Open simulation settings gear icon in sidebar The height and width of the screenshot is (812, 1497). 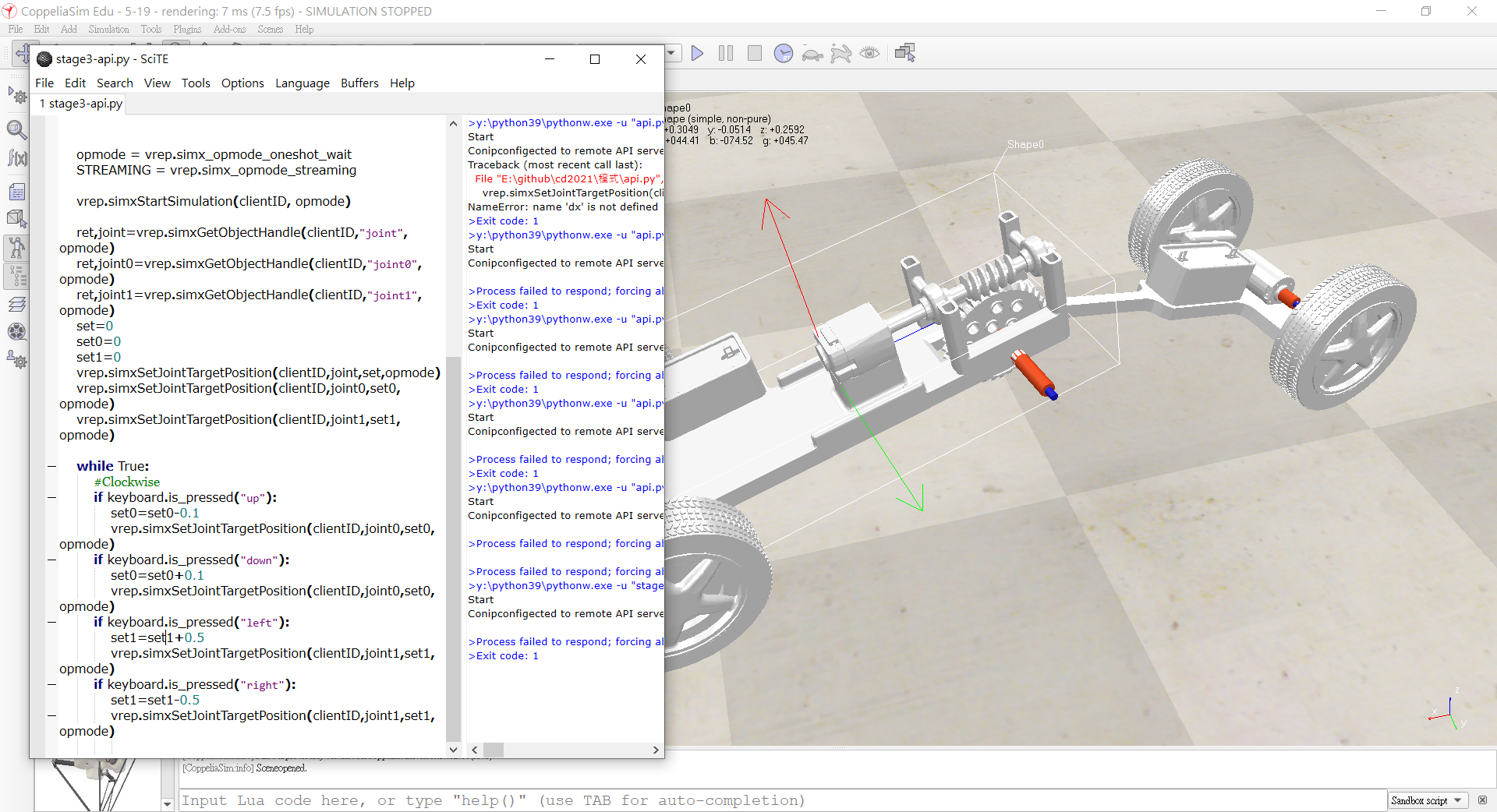click(16, 96)
